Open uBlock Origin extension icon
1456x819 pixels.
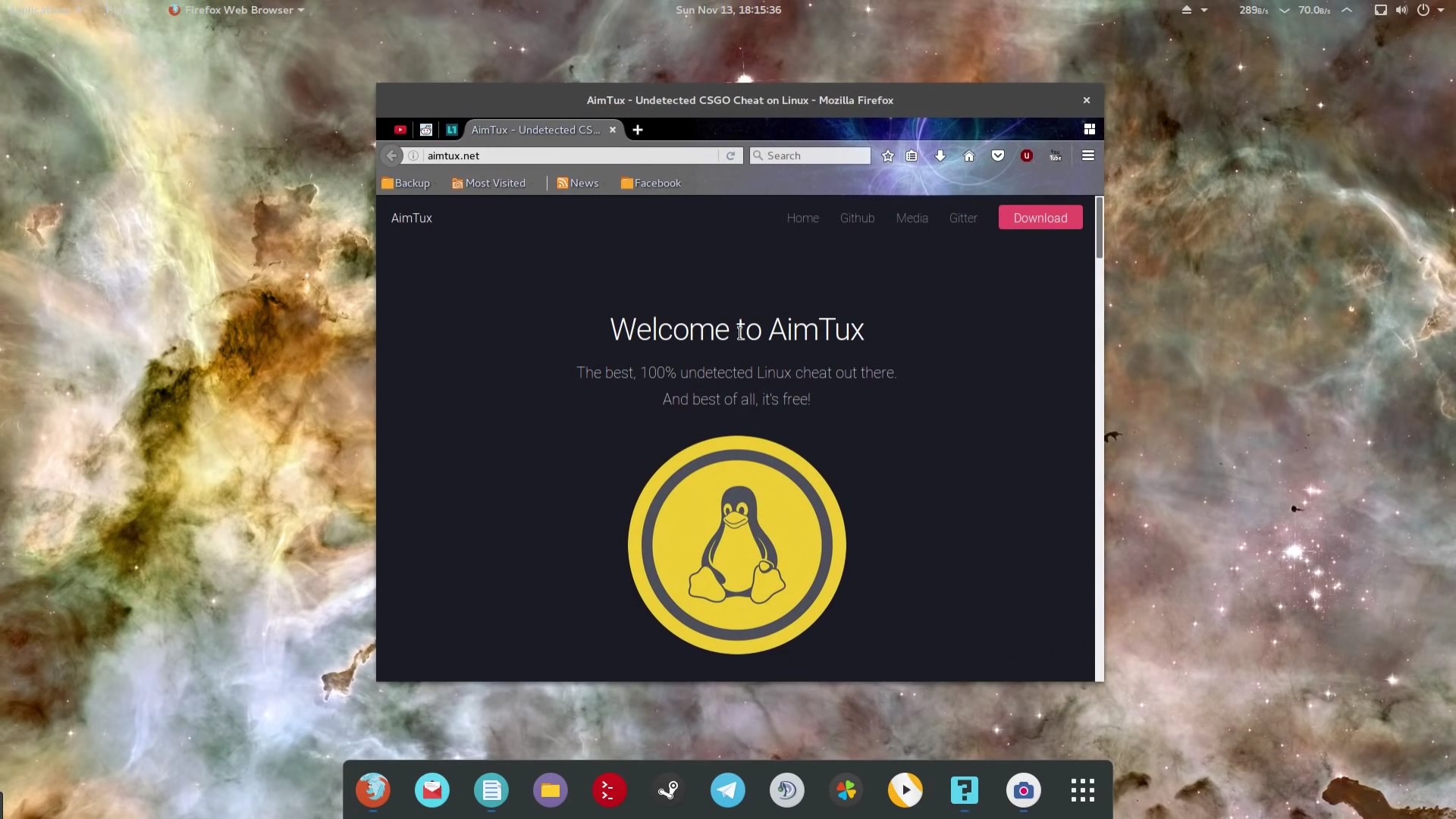coord(1027,155)
